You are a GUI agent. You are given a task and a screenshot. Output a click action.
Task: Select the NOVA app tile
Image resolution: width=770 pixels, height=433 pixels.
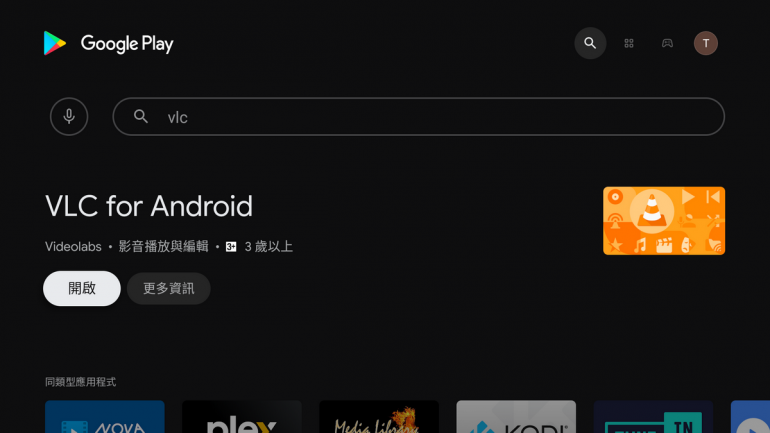(x=105, y=416)
